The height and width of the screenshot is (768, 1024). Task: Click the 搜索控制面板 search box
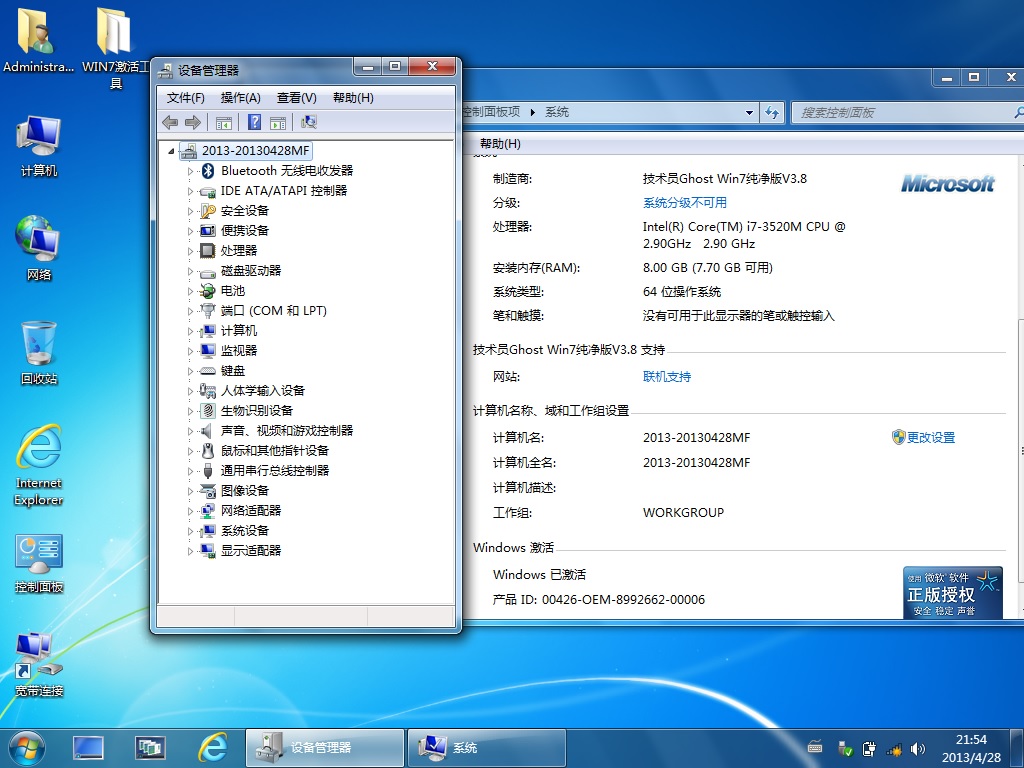[907, 112]
